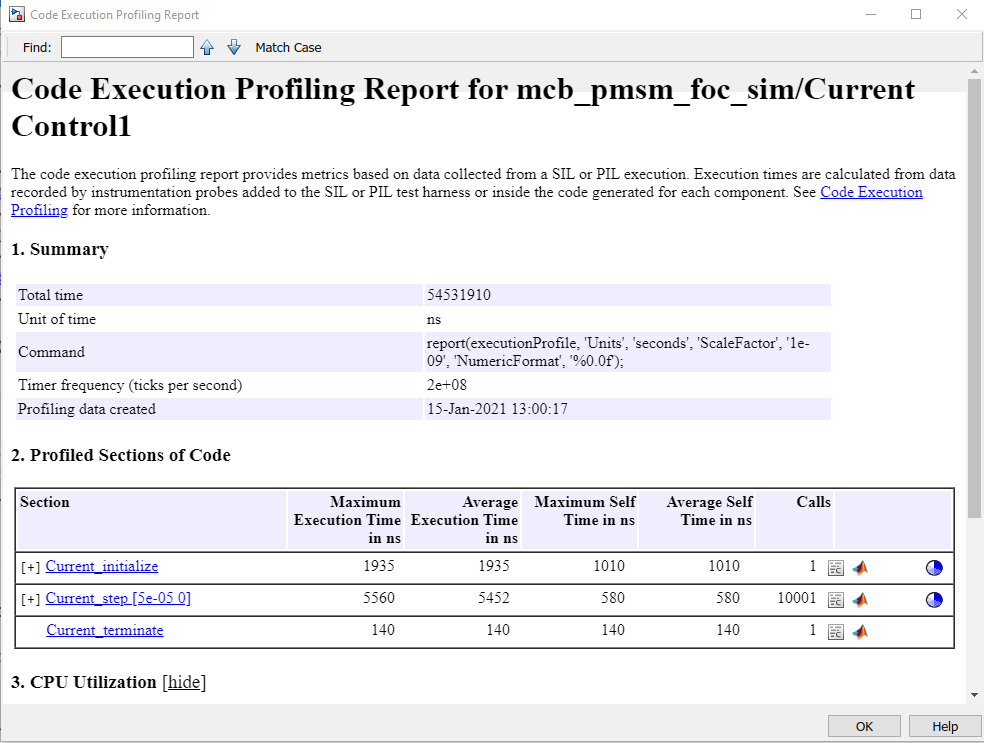Click the Current_step average self time 580
This screenshot has height=743, width=984.
click(x=728, y=598)
